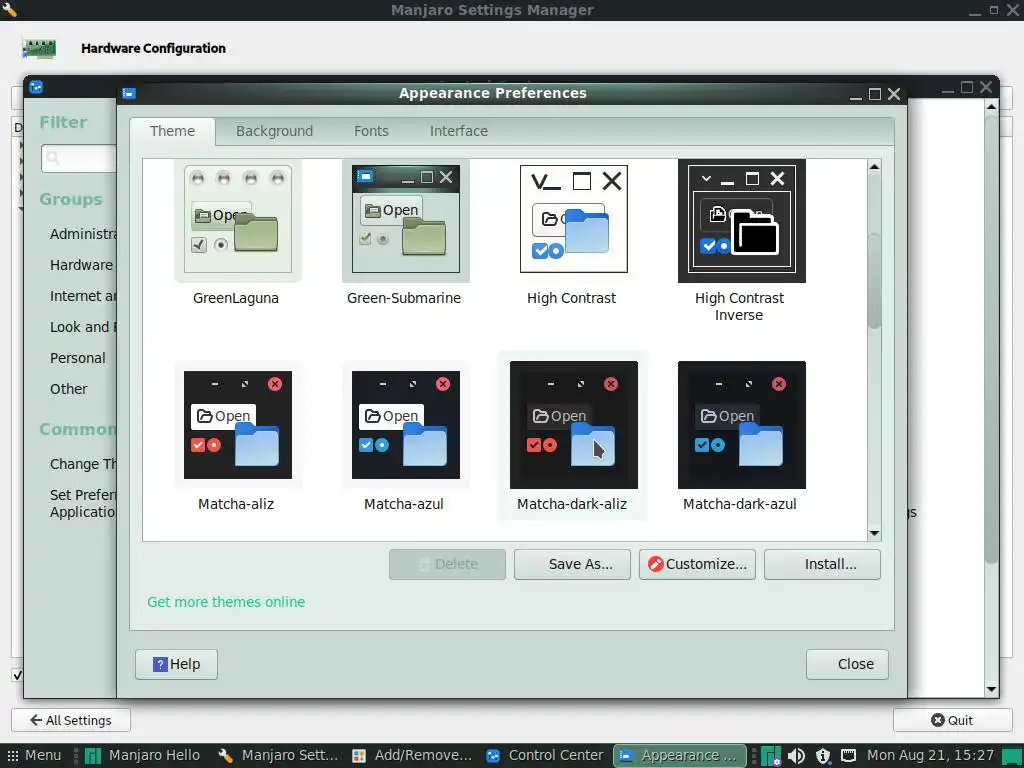Open the volume speaker tray icon
The image size is (1024, 768).
click(x=796, y=756)
